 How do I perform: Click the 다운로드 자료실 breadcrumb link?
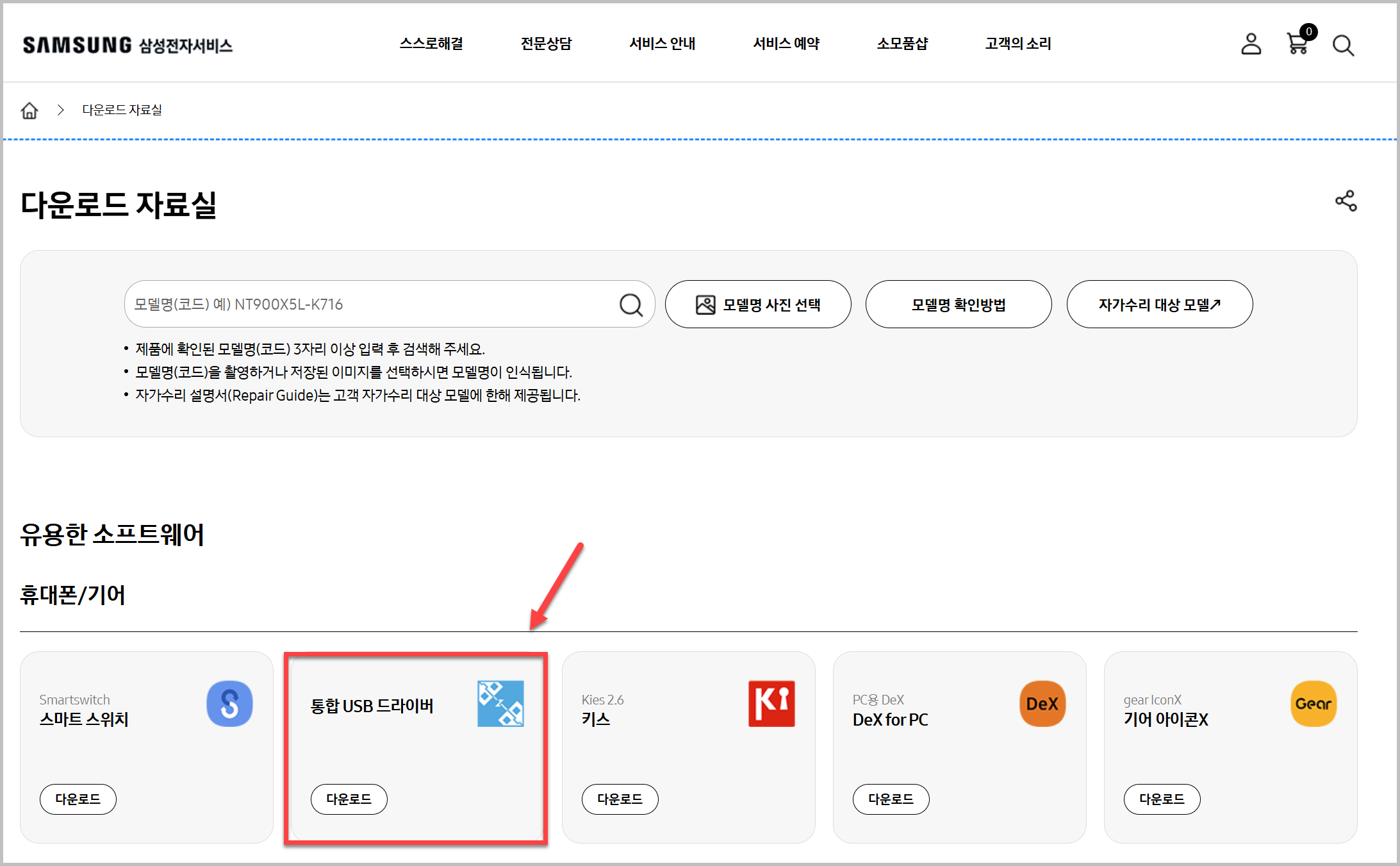(122, 110)
